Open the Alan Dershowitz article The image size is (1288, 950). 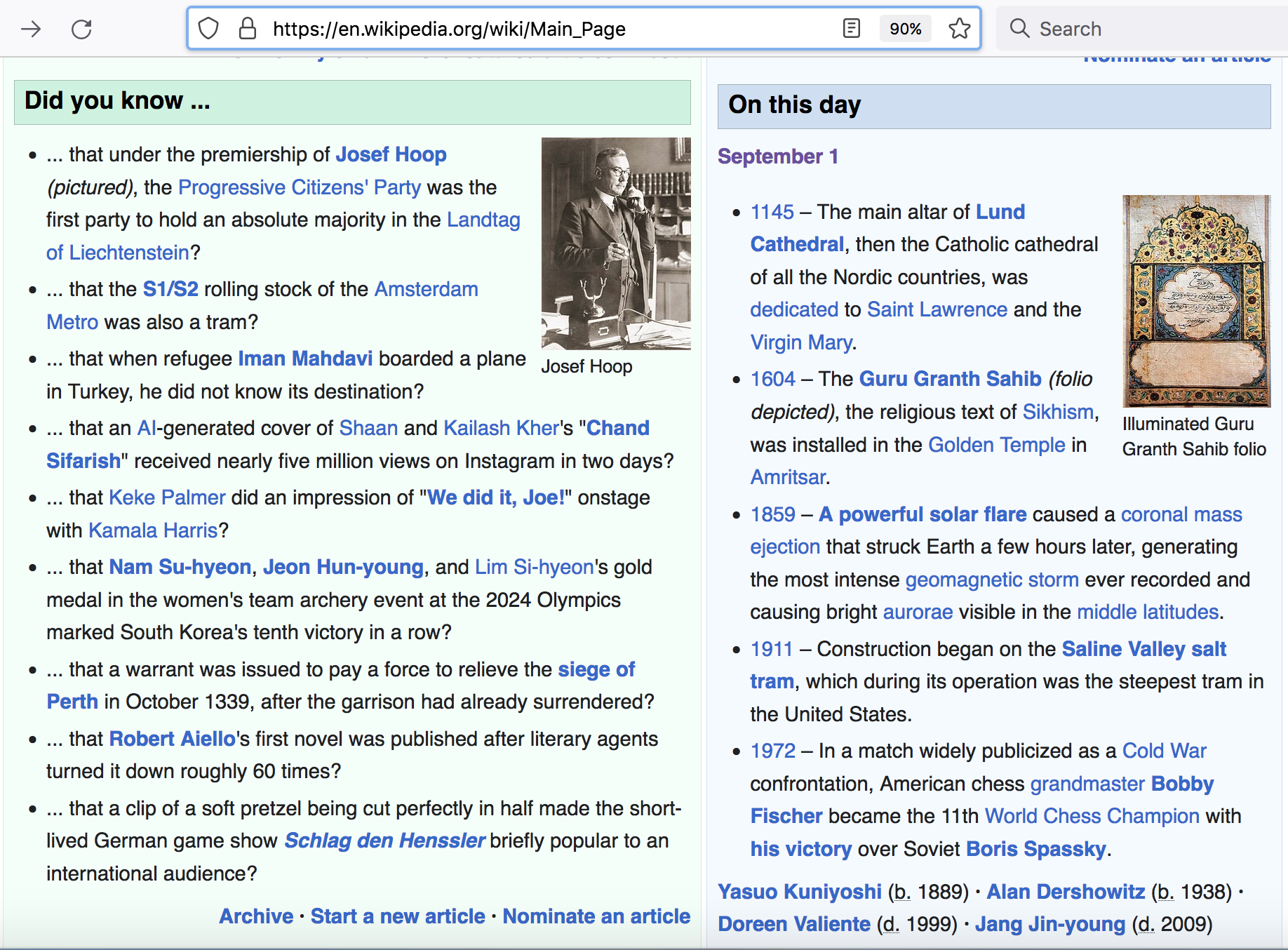click(x=1066, y=892)
